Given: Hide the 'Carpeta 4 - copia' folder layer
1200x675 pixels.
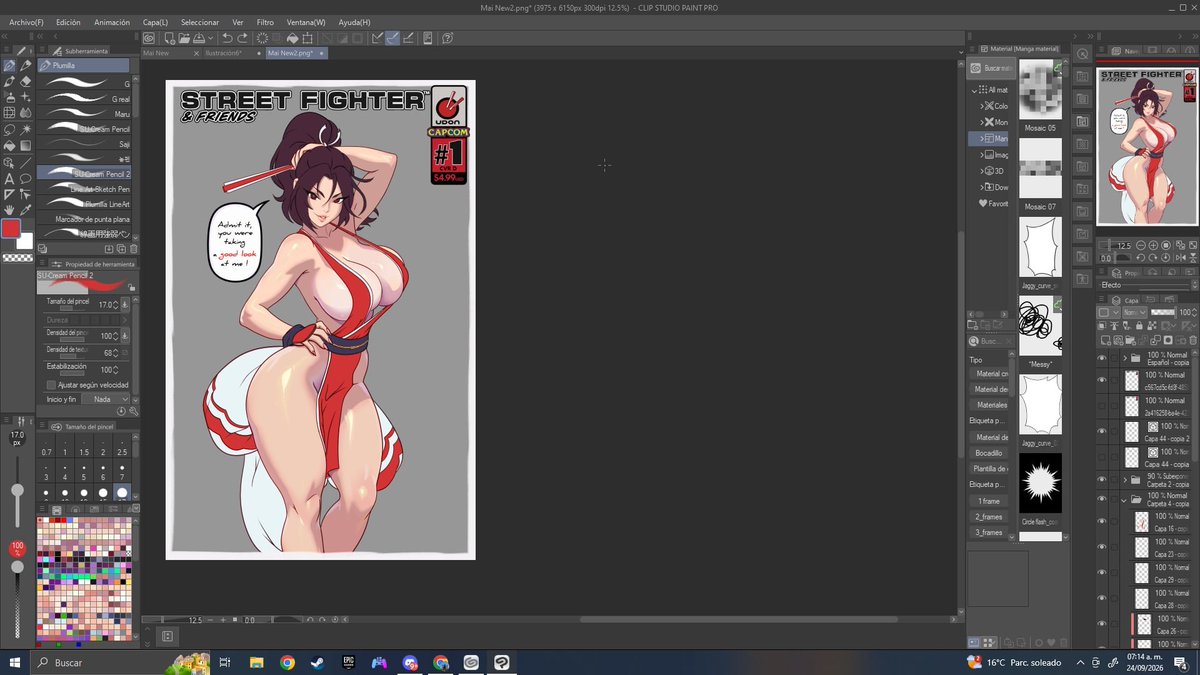Looking at the screenshot, I should point(1102,499).
